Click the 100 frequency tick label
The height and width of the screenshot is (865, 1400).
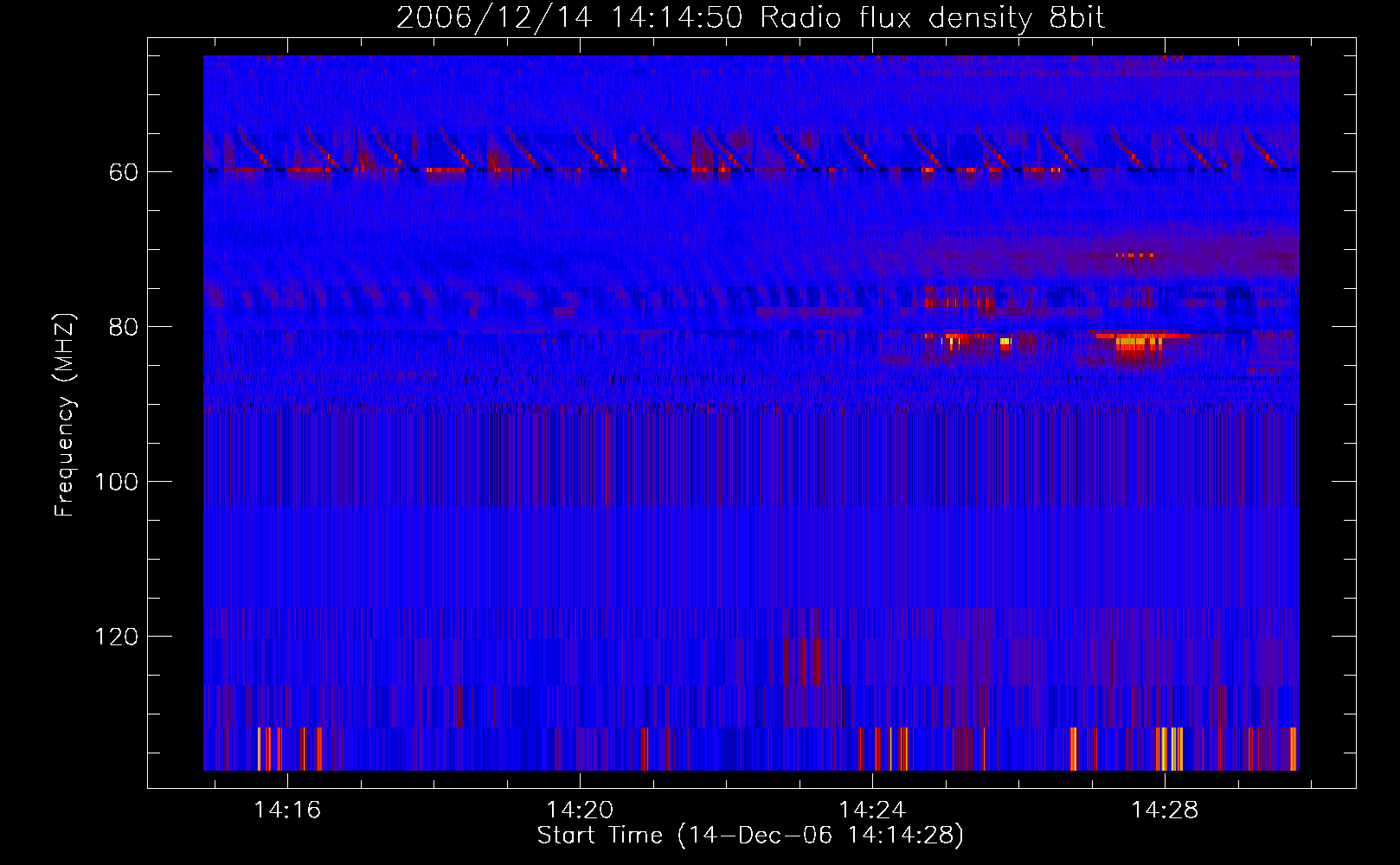click(117, 483)
